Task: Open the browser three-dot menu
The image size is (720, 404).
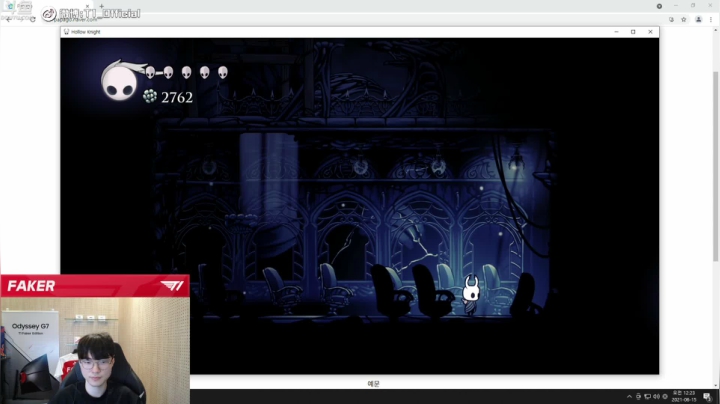Action: point(711,19)
